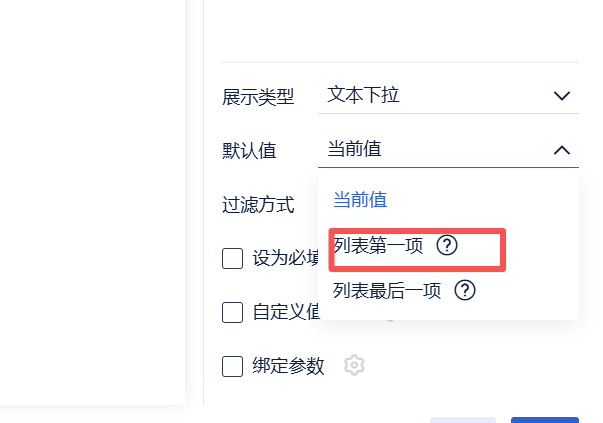Click help icon beside 列表第一项
Screen dimensions: 603x423
pyautogui.click(x=447, y=246)
